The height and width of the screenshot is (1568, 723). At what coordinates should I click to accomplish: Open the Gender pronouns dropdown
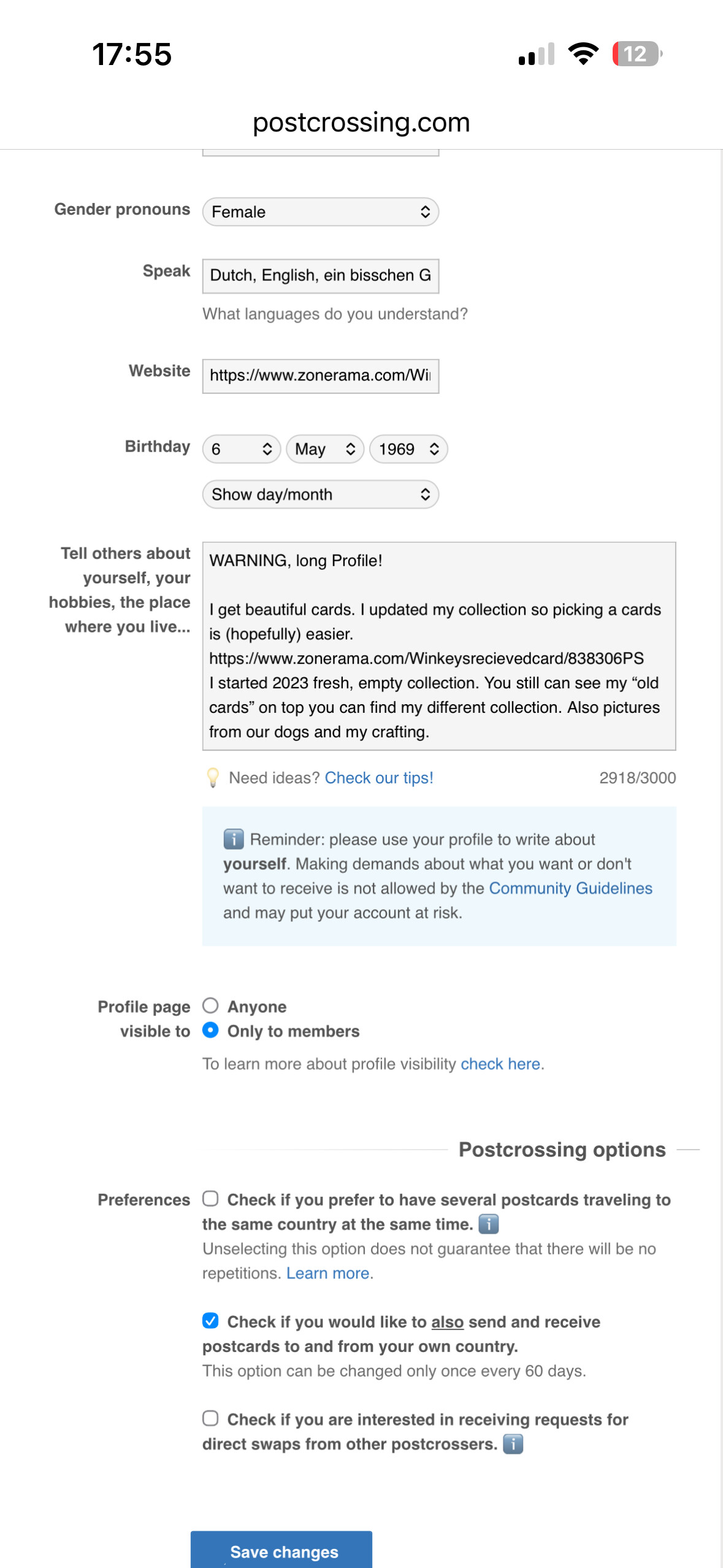tap(321, 212)
